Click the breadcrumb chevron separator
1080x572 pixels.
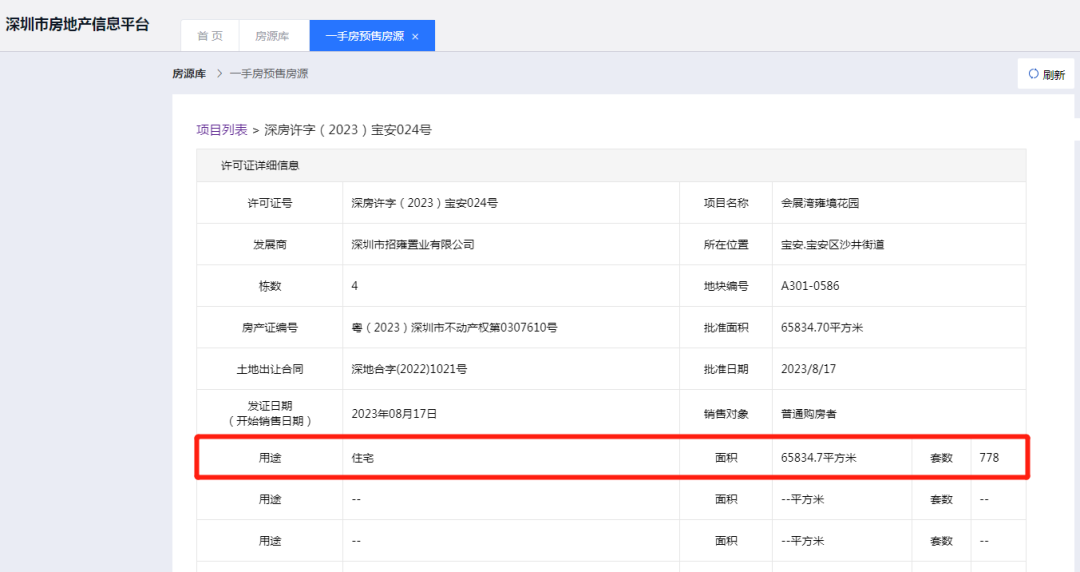click(219, 74)
